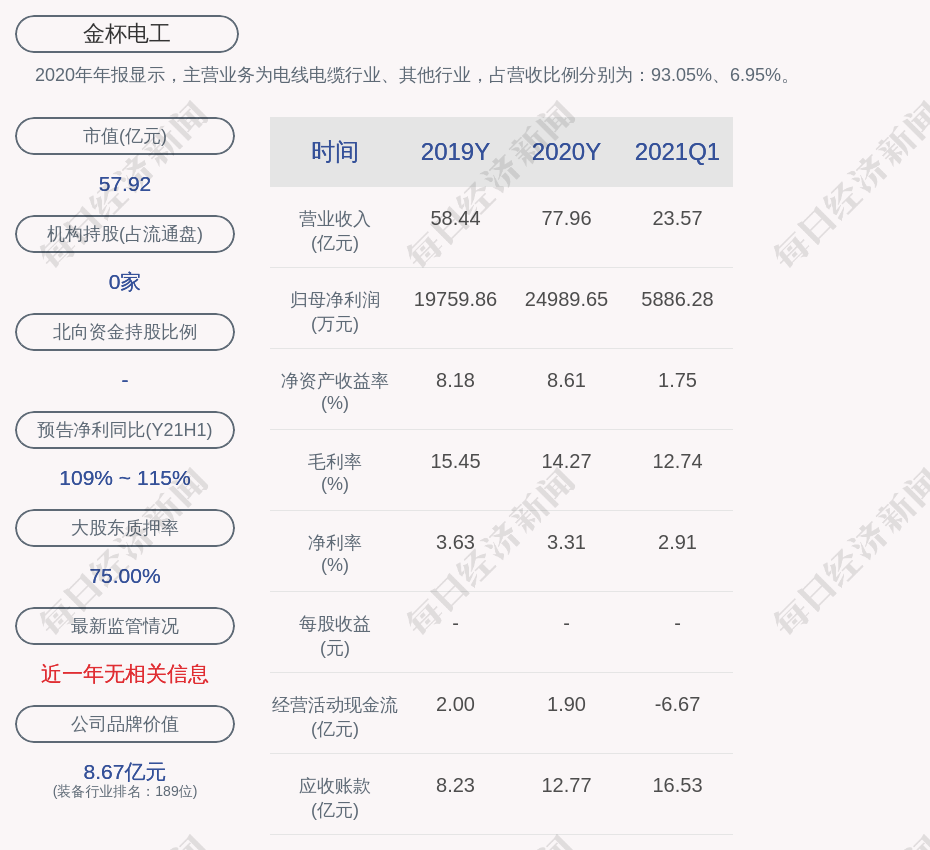Click the -6.67 cash flow cell
Screen dimensions: 930x850
[677, 704]
